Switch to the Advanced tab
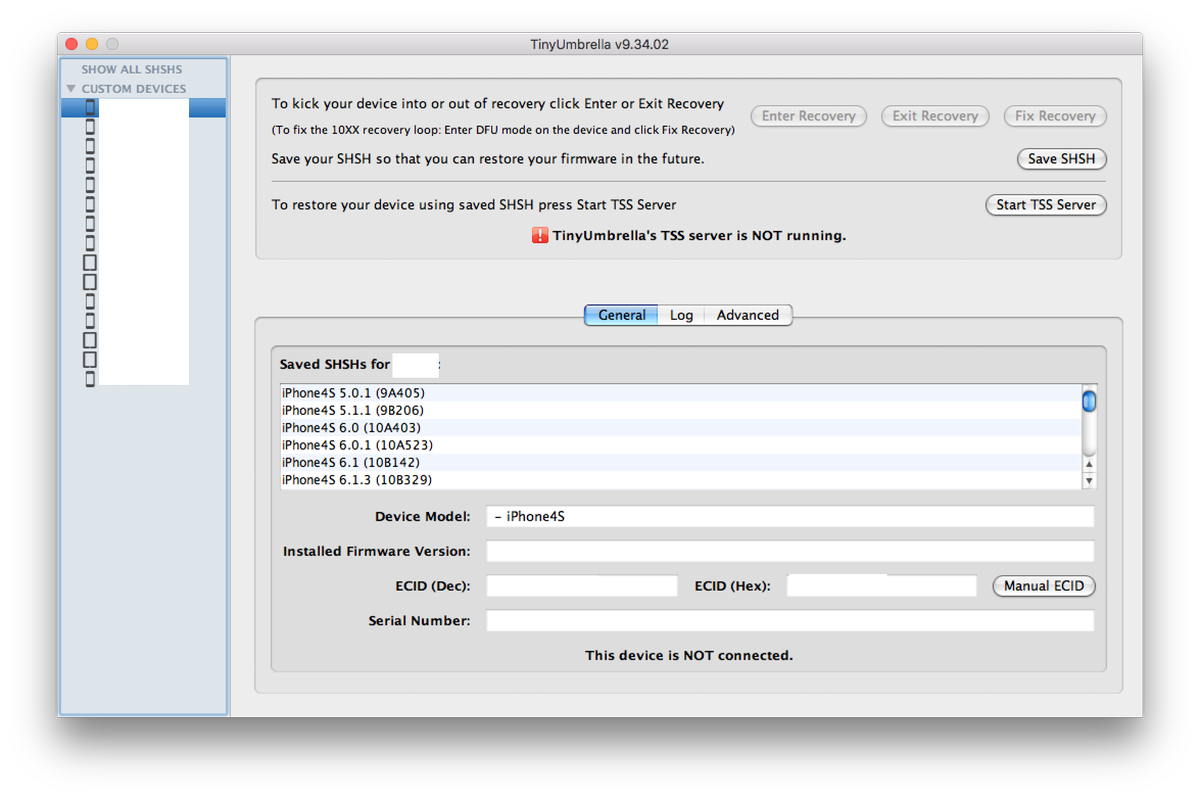1200x799 pixels. tap(748, 315)
